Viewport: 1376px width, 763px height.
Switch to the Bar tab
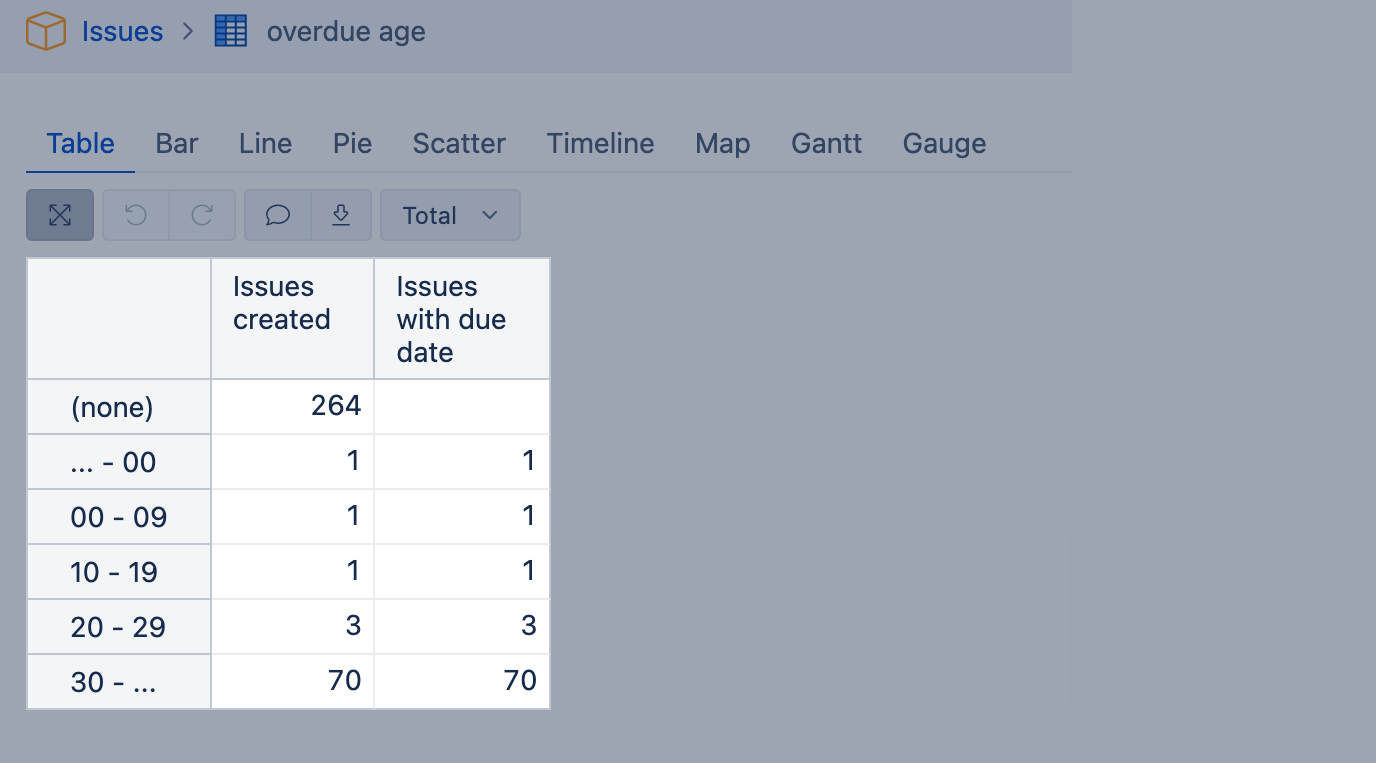pos(177,144)
